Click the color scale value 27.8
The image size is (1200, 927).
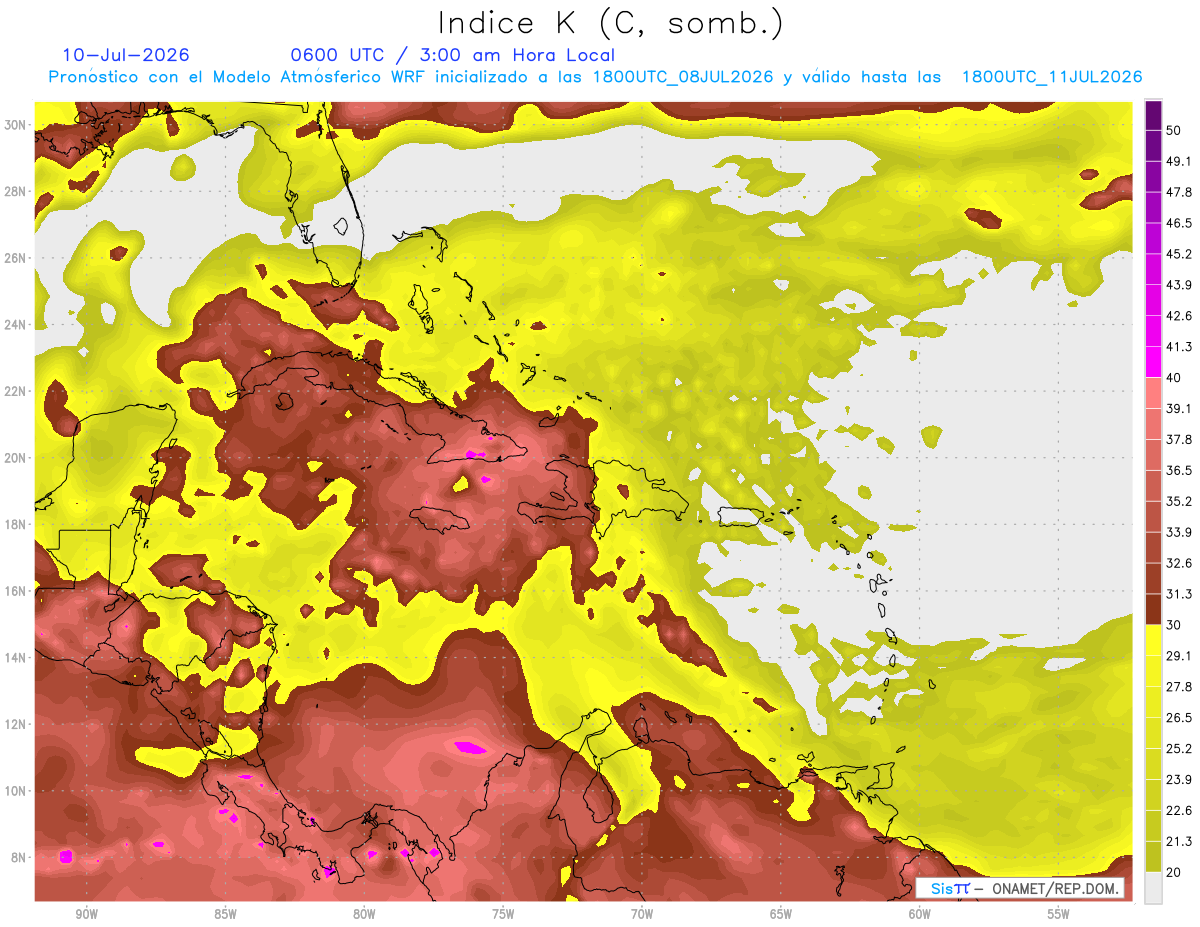[x=1180, y=687]
